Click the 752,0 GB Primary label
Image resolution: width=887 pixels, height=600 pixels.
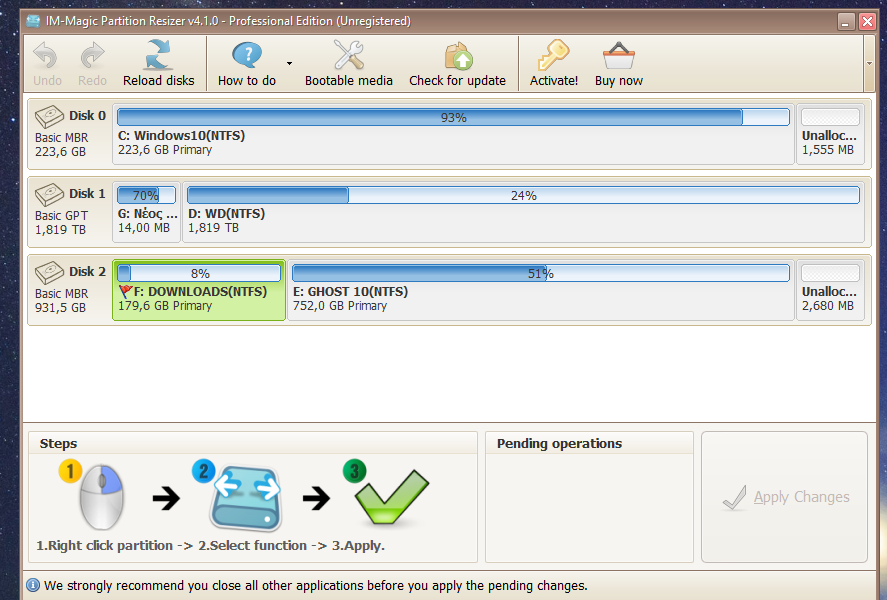[339, 306]
